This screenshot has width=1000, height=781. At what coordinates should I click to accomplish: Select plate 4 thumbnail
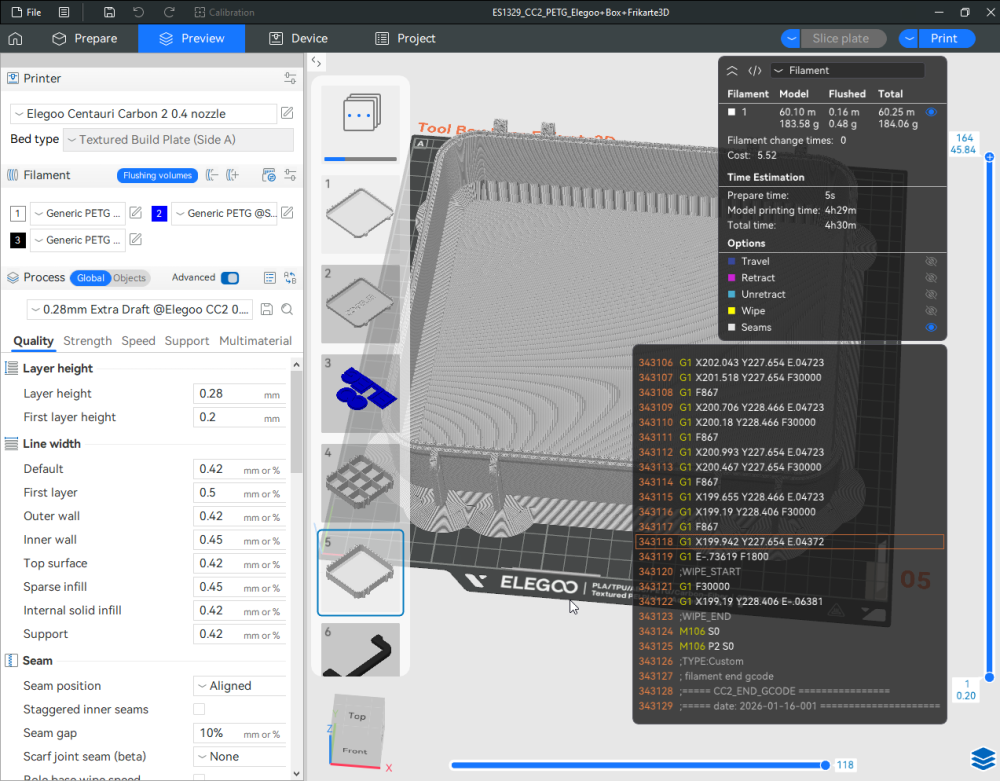(x=360, y=482)
